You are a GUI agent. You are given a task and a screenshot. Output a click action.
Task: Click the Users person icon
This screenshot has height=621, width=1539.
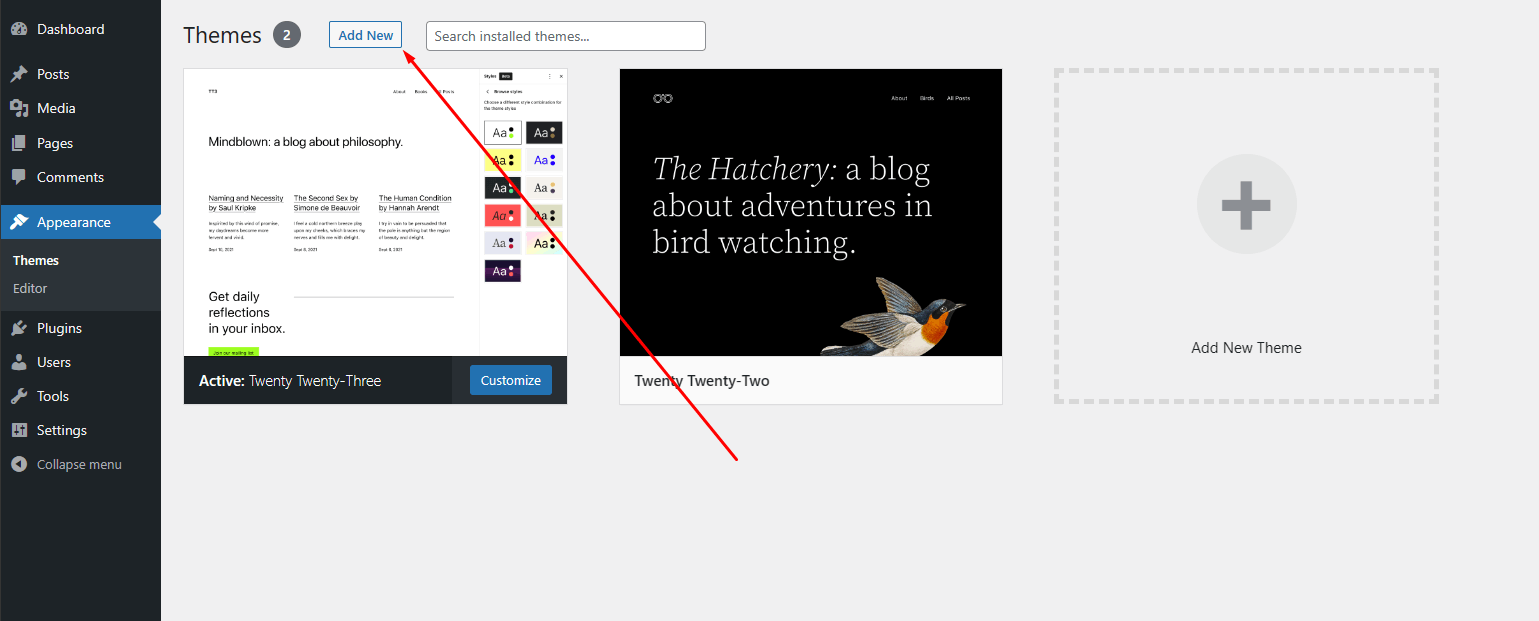[19, 362]
